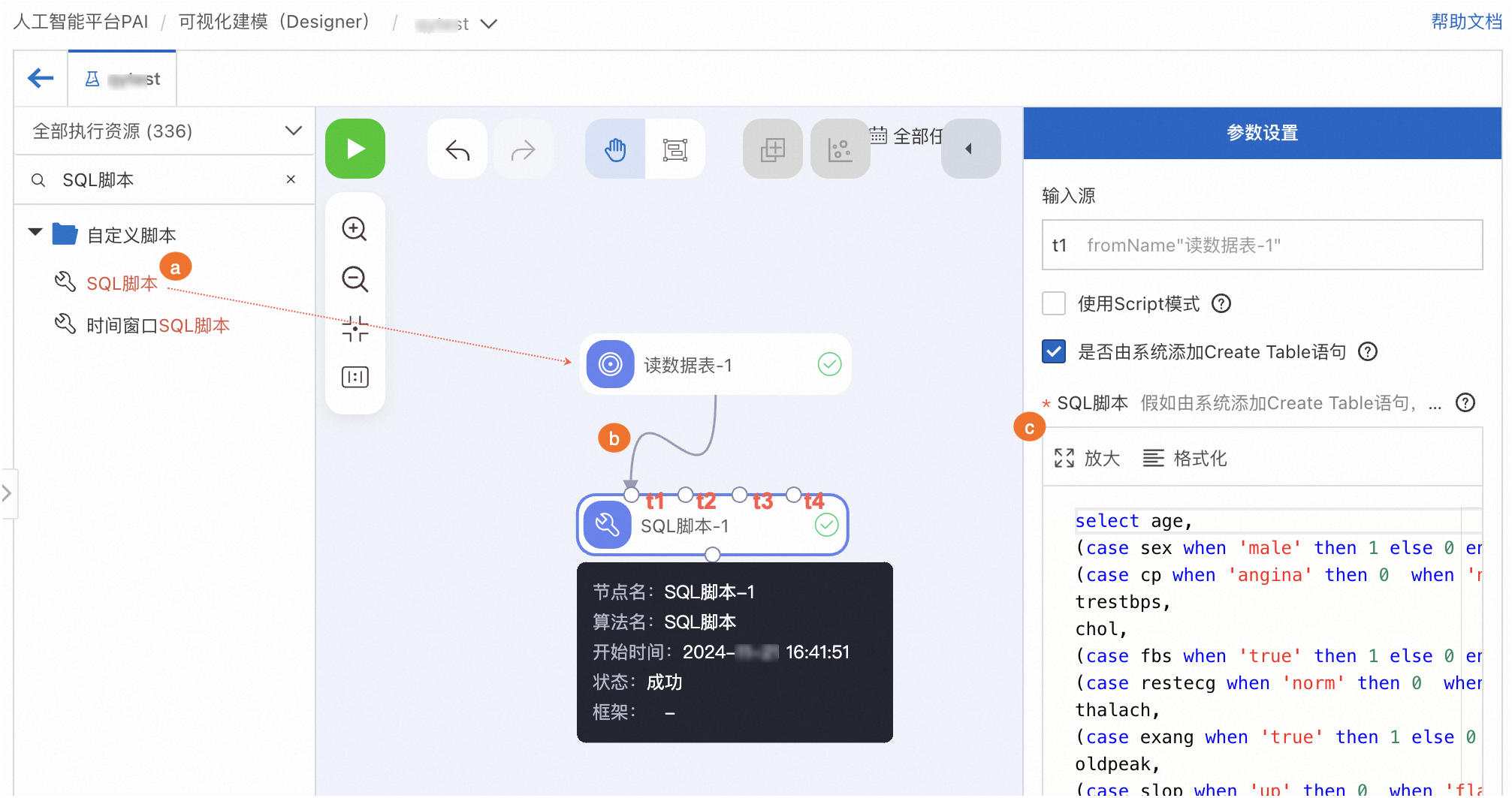Viewport: 1512px width, 798px height.
Task: Click the output port below SQL脚本-1
Action: 712,555
